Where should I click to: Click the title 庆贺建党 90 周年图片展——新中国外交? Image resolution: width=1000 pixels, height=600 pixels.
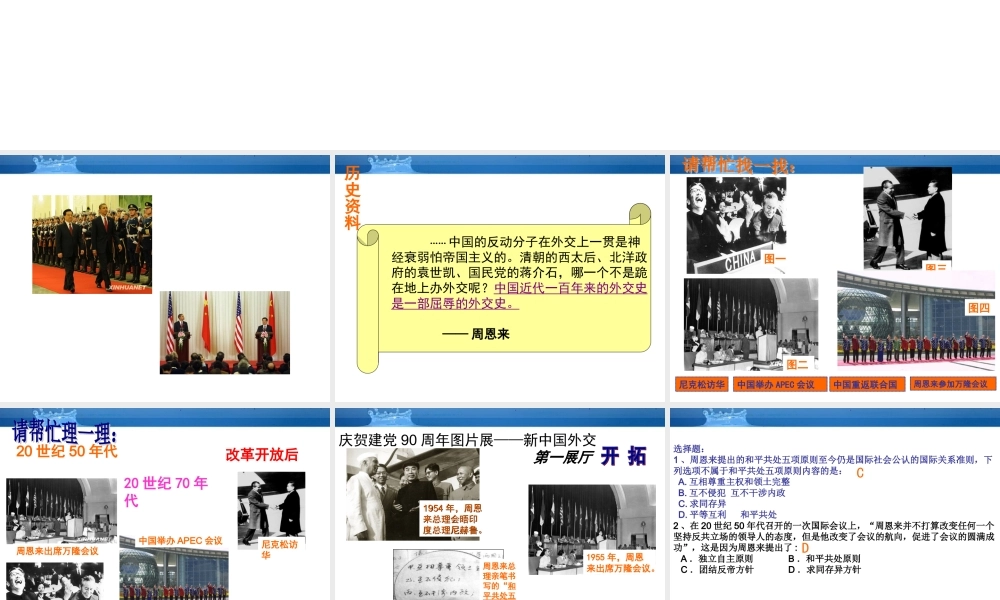467,440
